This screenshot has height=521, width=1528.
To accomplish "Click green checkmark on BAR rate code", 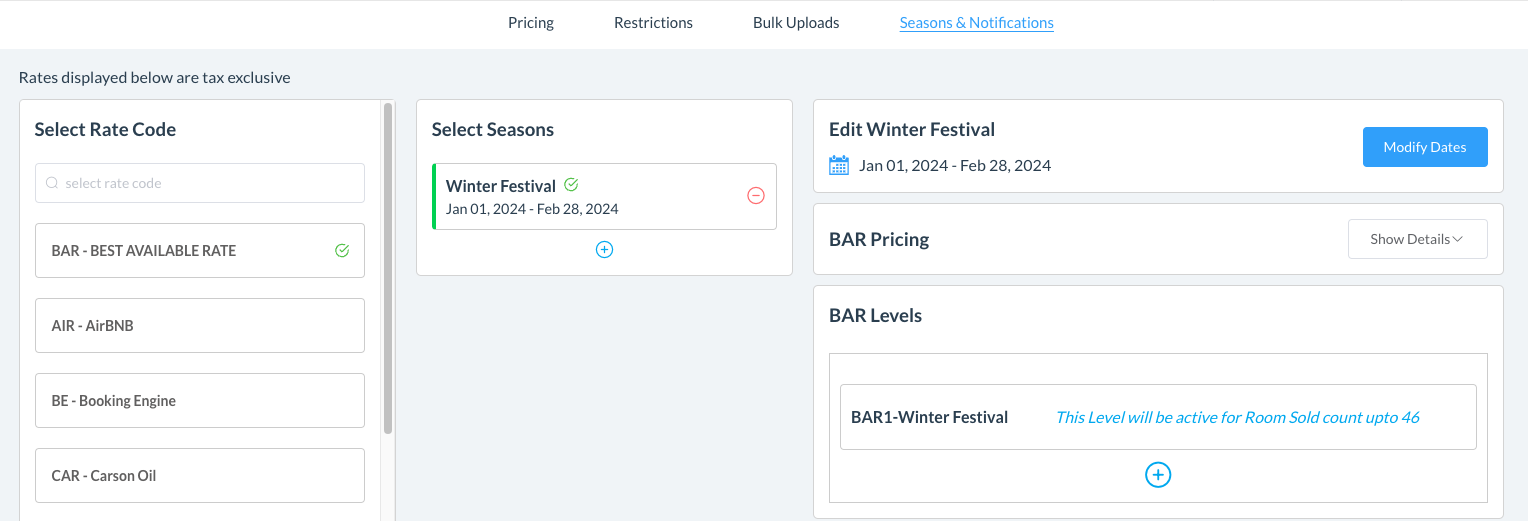I will tap(342, 251).
